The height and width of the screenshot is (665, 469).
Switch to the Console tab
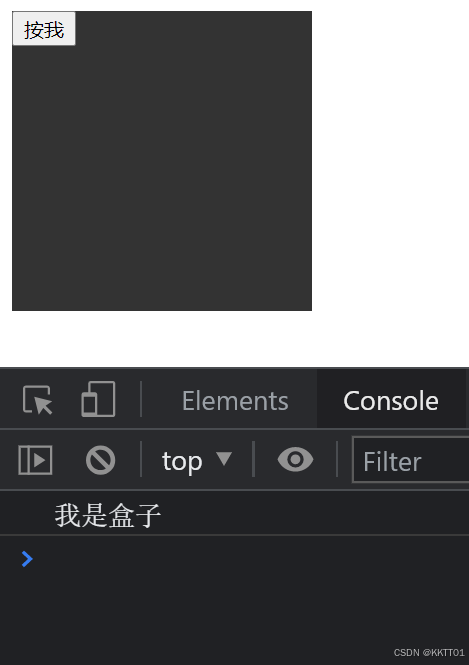[x=391, y=401]
